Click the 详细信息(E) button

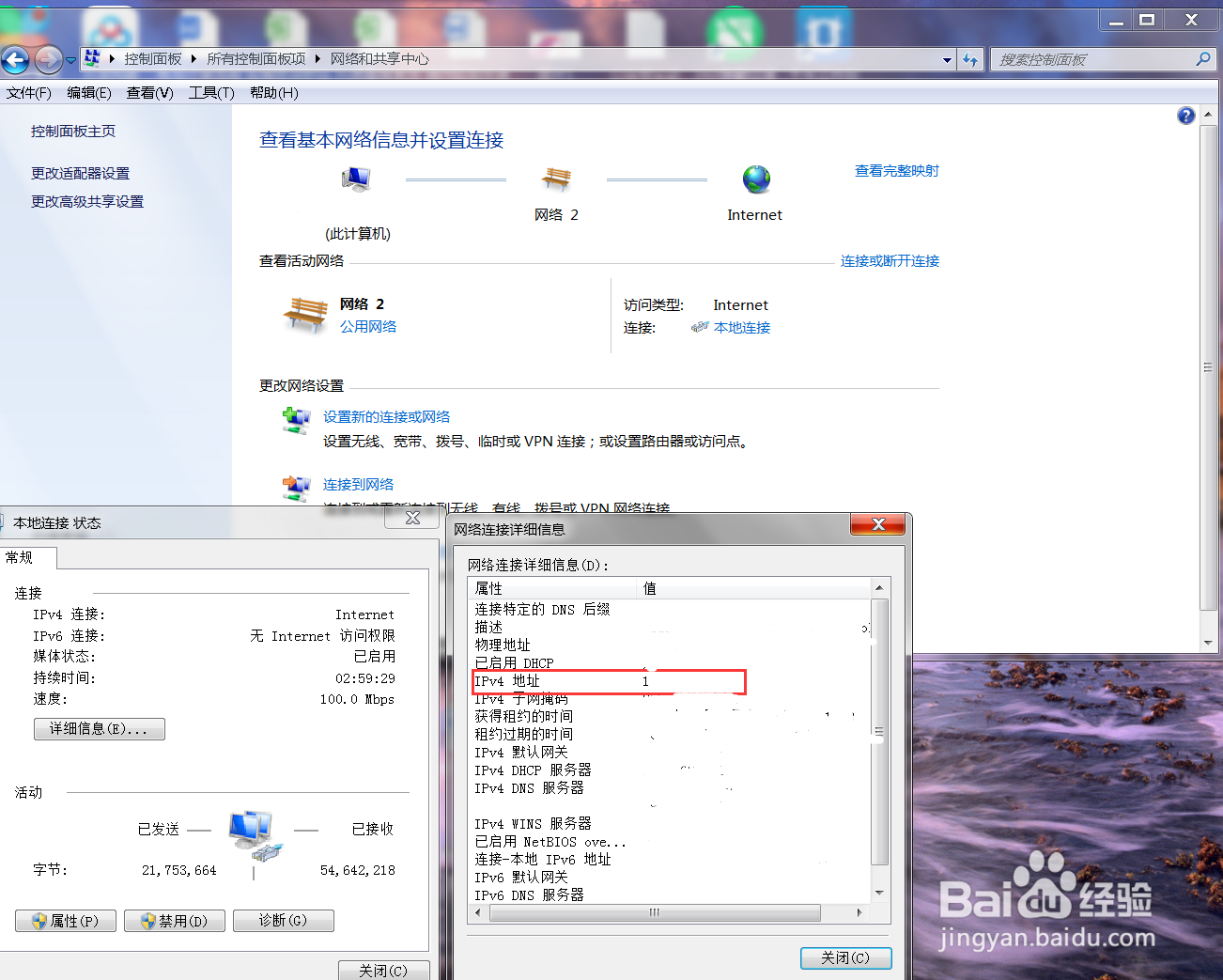[99, 728]
